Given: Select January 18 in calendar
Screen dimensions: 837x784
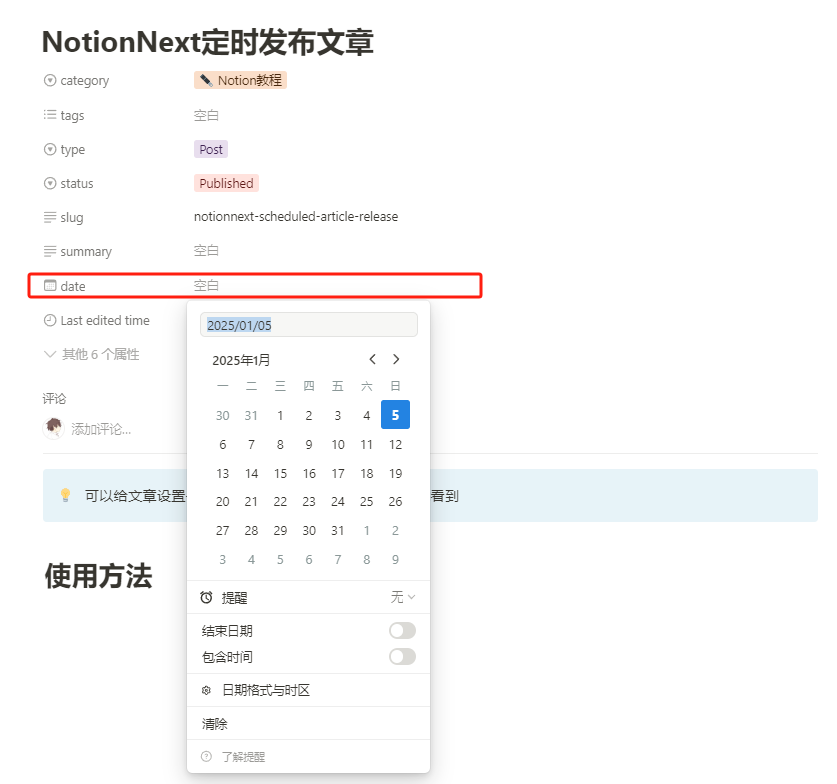Looking at the screenshot, I should point(367,473).
